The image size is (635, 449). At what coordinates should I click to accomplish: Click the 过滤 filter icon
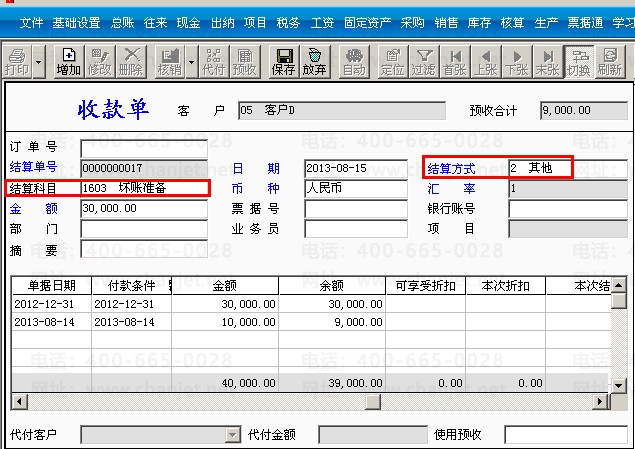[x=424, y=62]
